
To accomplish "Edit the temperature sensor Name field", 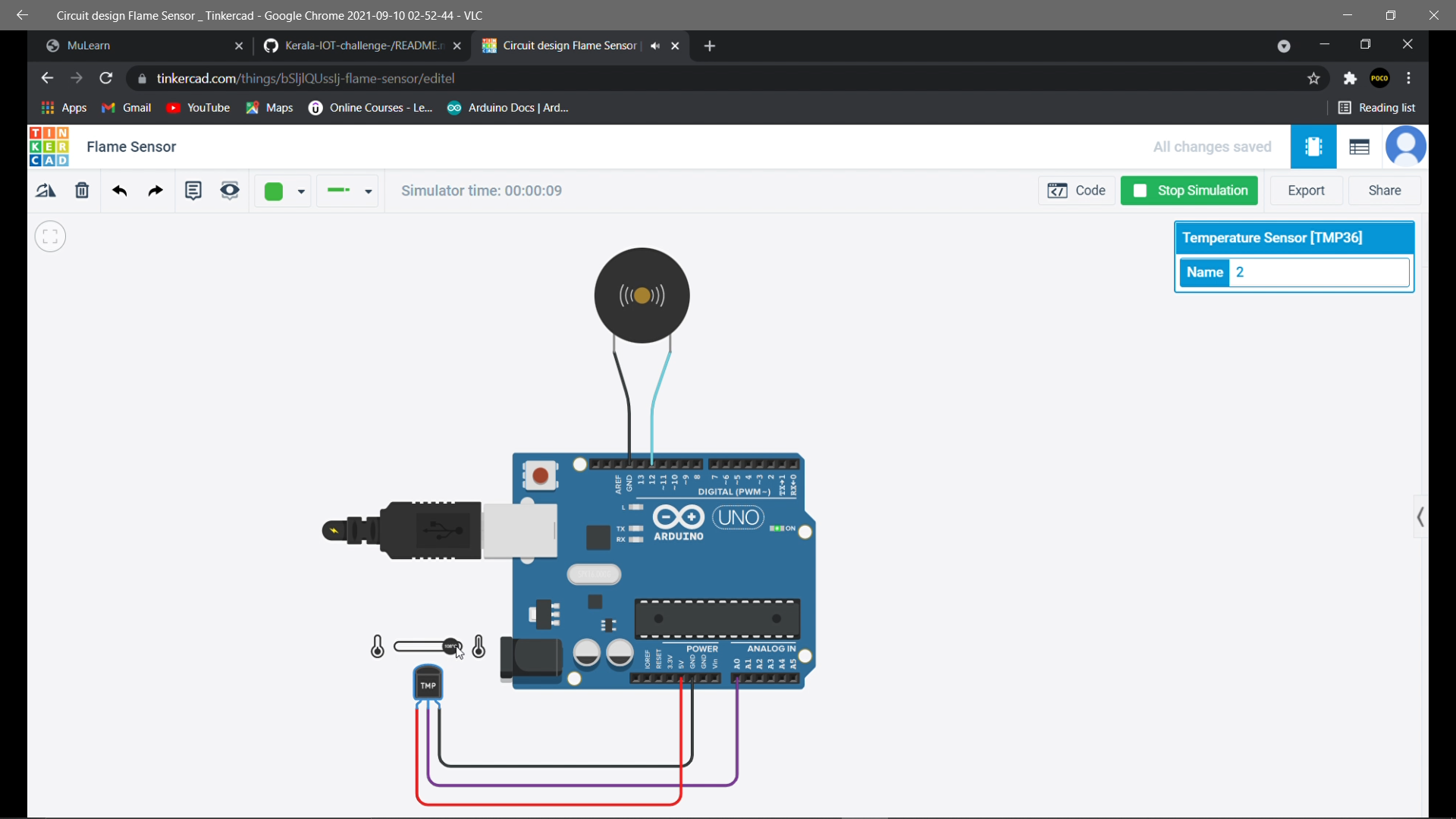I will [x=1319, y=272].
